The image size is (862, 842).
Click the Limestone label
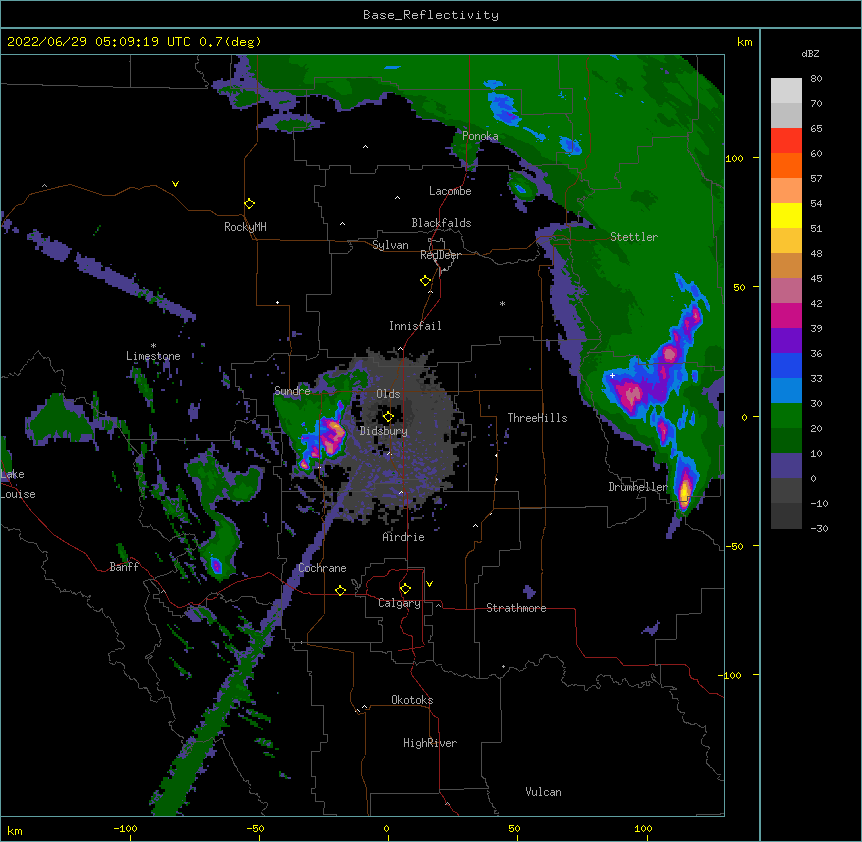pos(153,356)
